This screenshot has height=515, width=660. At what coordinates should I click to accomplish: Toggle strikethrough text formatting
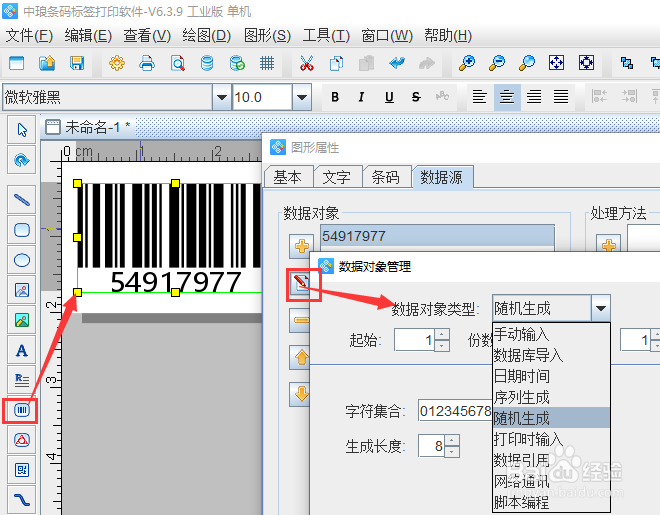click(x=416, y=97)
